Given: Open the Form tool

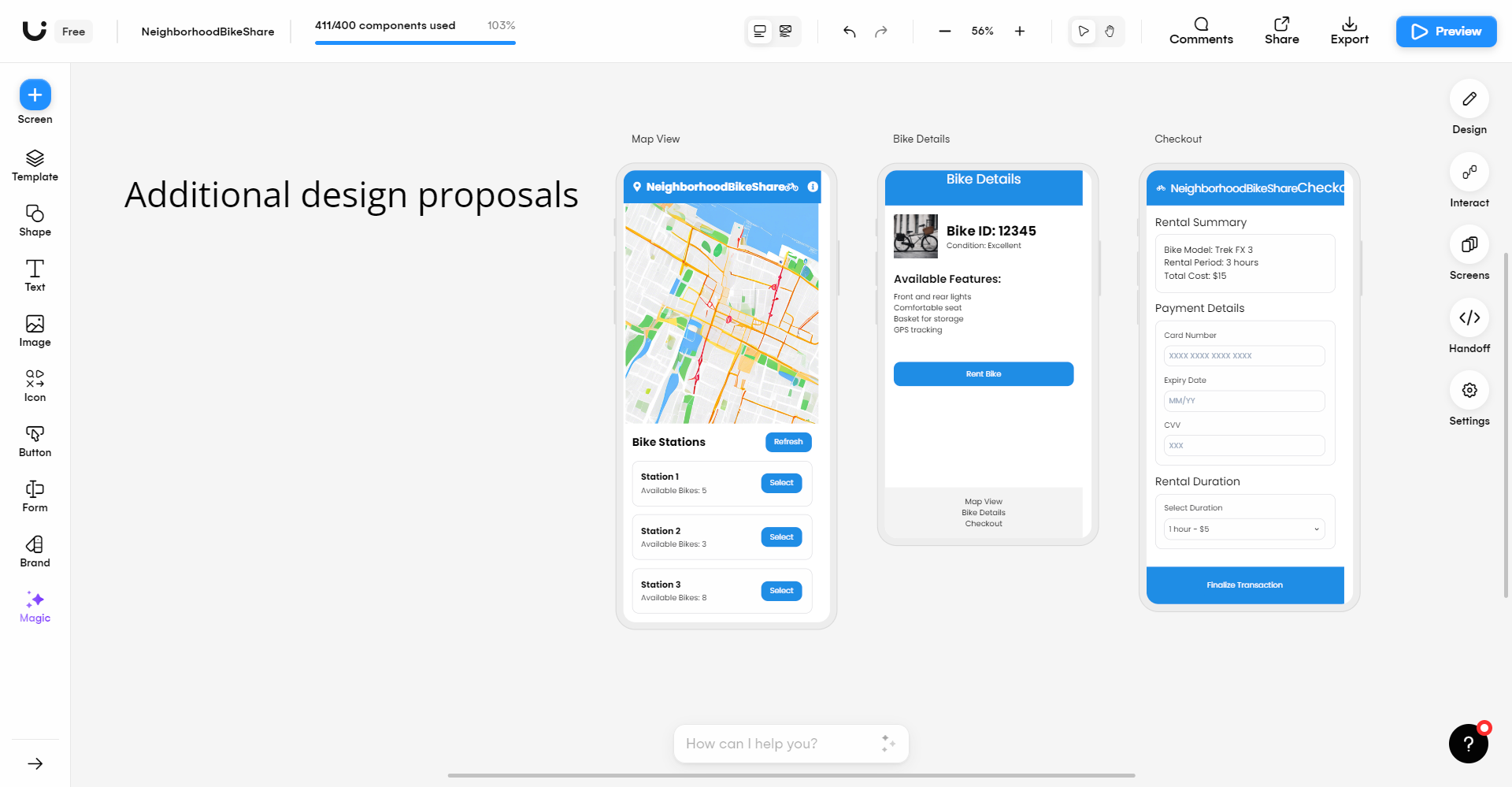Looking at the screenshot, I should click(34, 490).
